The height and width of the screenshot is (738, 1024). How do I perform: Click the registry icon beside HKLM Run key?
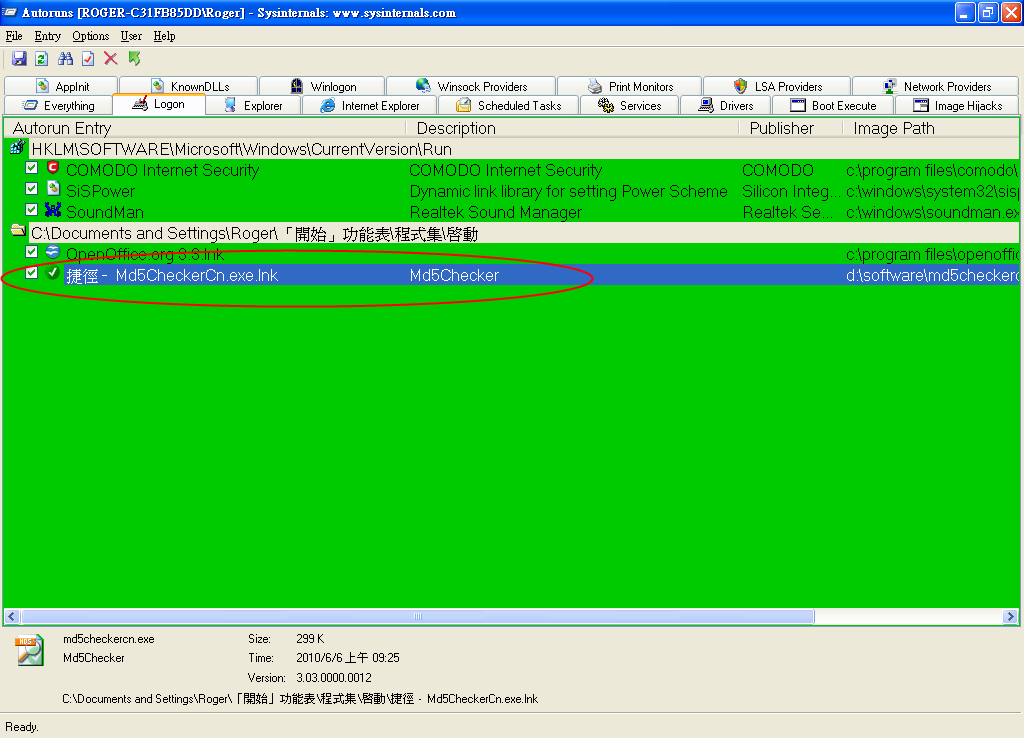pos(18,147)
